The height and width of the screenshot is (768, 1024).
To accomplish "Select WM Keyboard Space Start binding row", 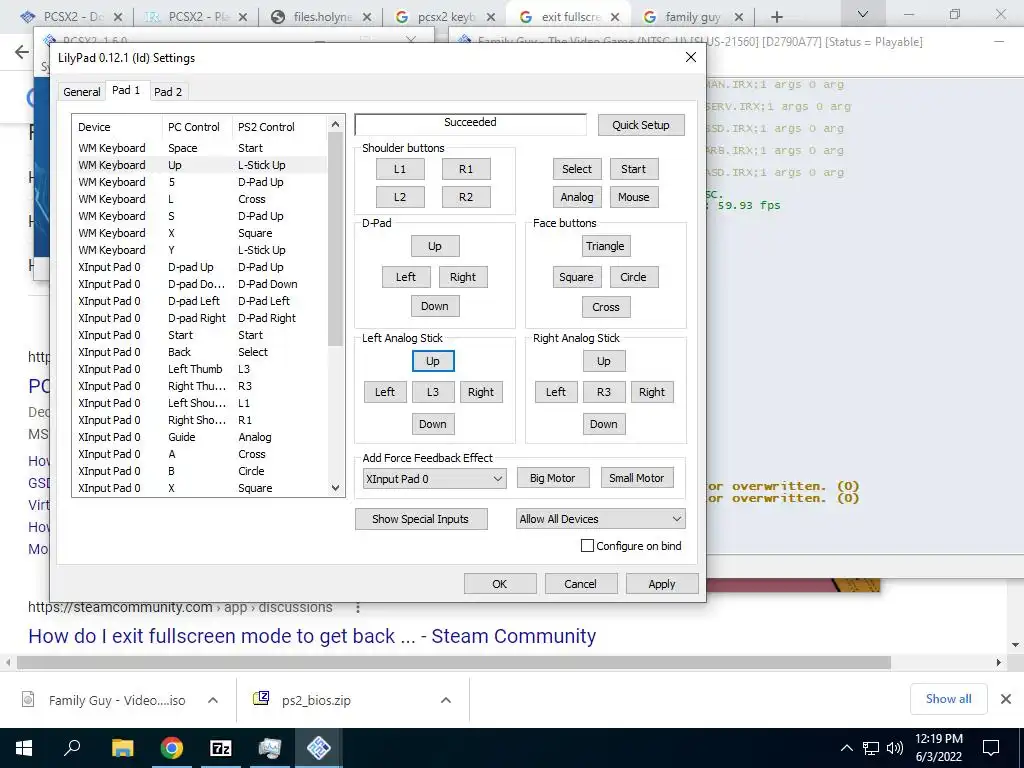I will (x=200, y=148).
